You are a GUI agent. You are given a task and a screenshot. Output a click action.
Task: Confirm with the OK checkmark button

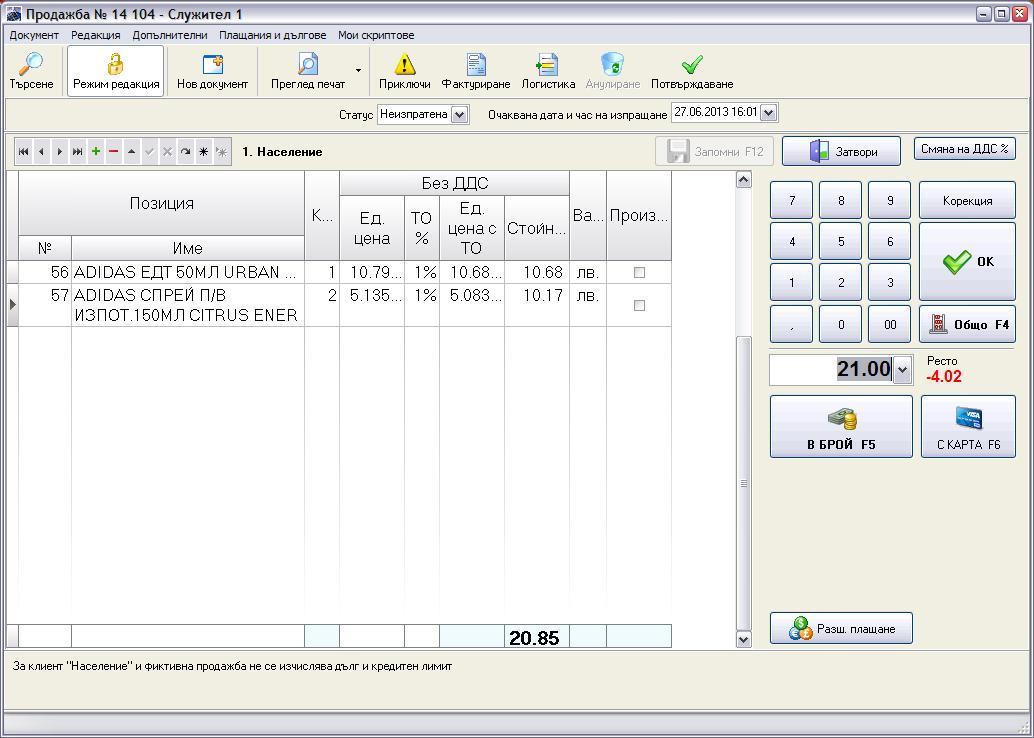pyautogui.click(x=967, y=261)
